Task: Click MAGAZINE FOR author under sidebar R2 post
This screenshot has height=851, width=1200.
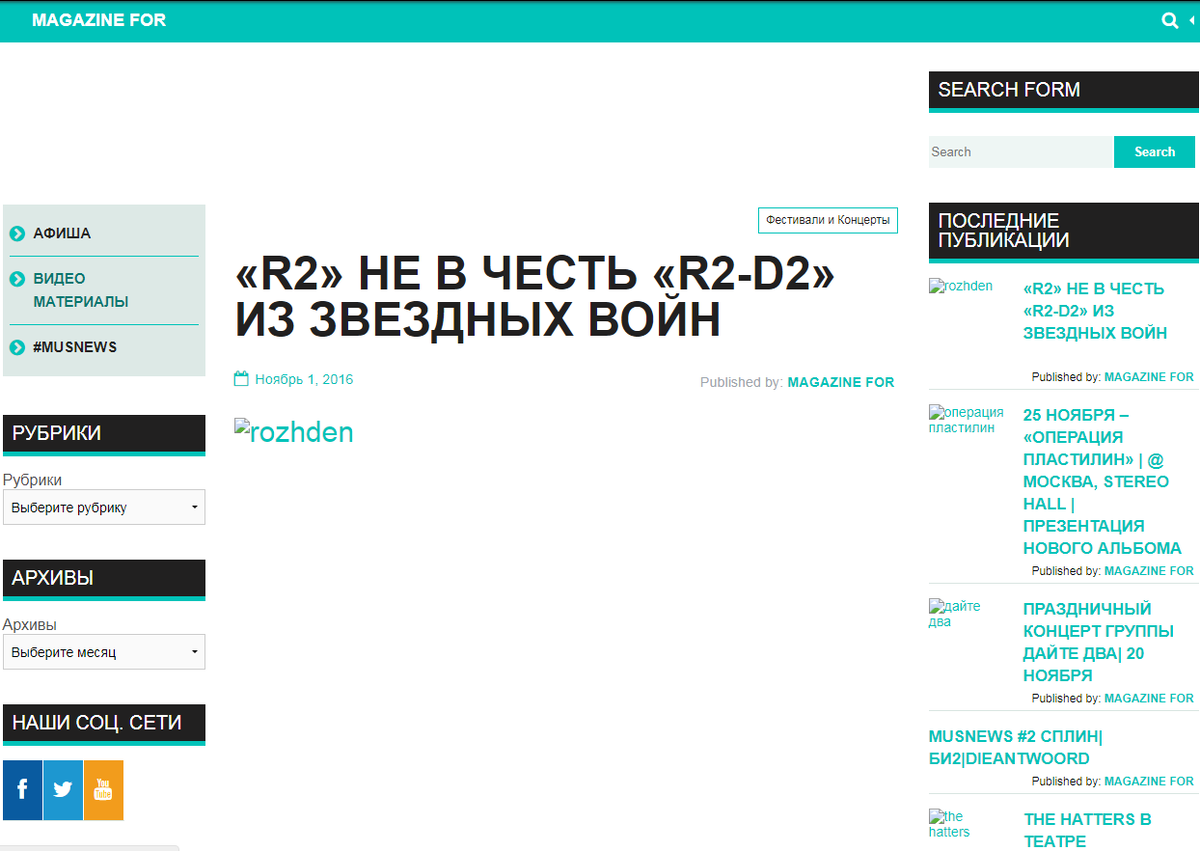Action: [x=1149, y=377]
